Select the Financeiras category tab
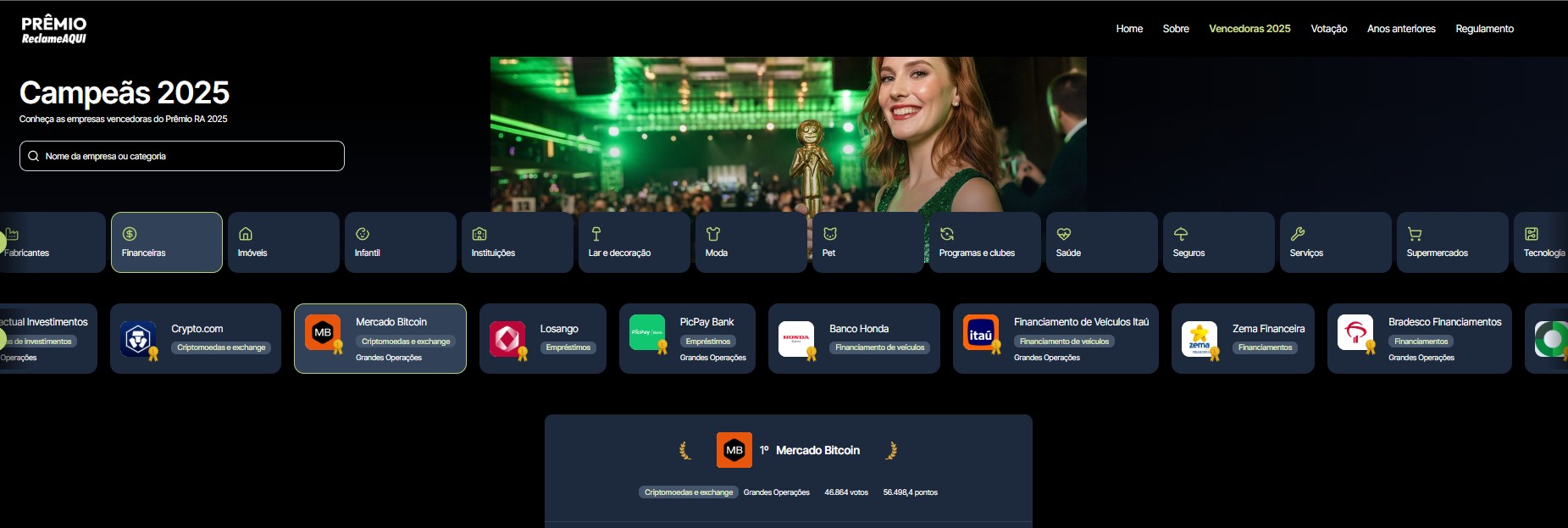Viewport: 1568px width, 528px height. (x=167, y=242)
